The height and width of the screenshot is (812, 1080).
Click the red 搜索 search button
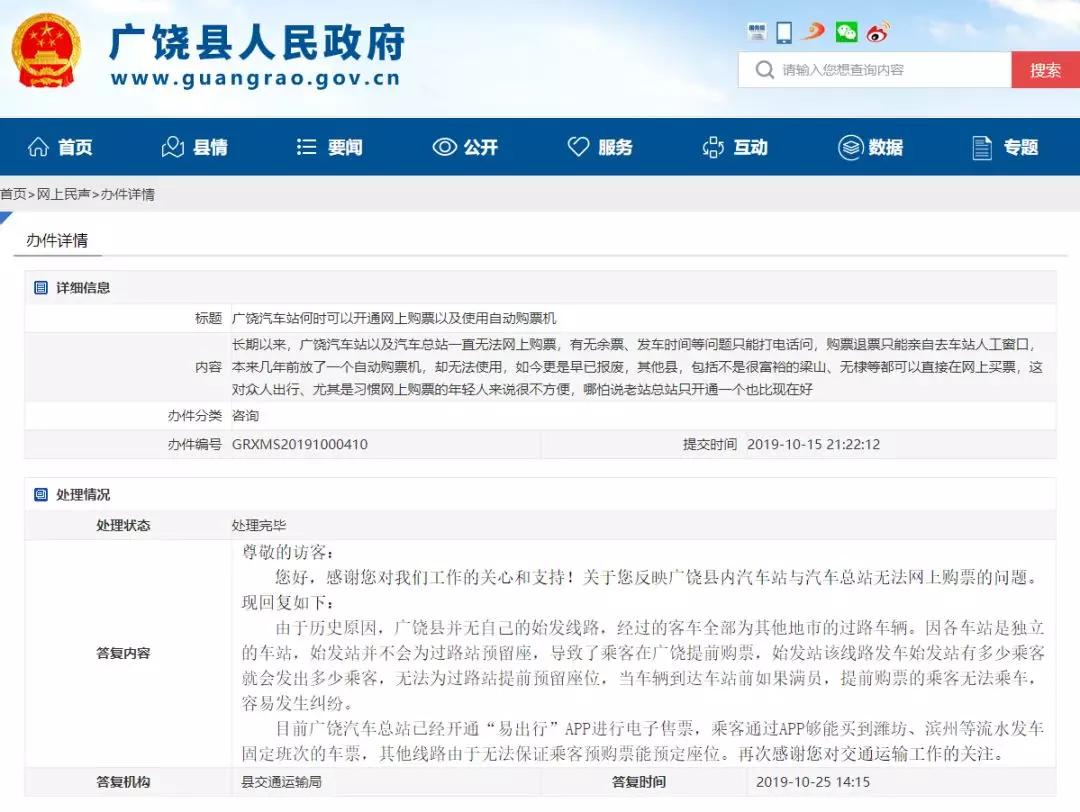click(x=1046, y=70)
